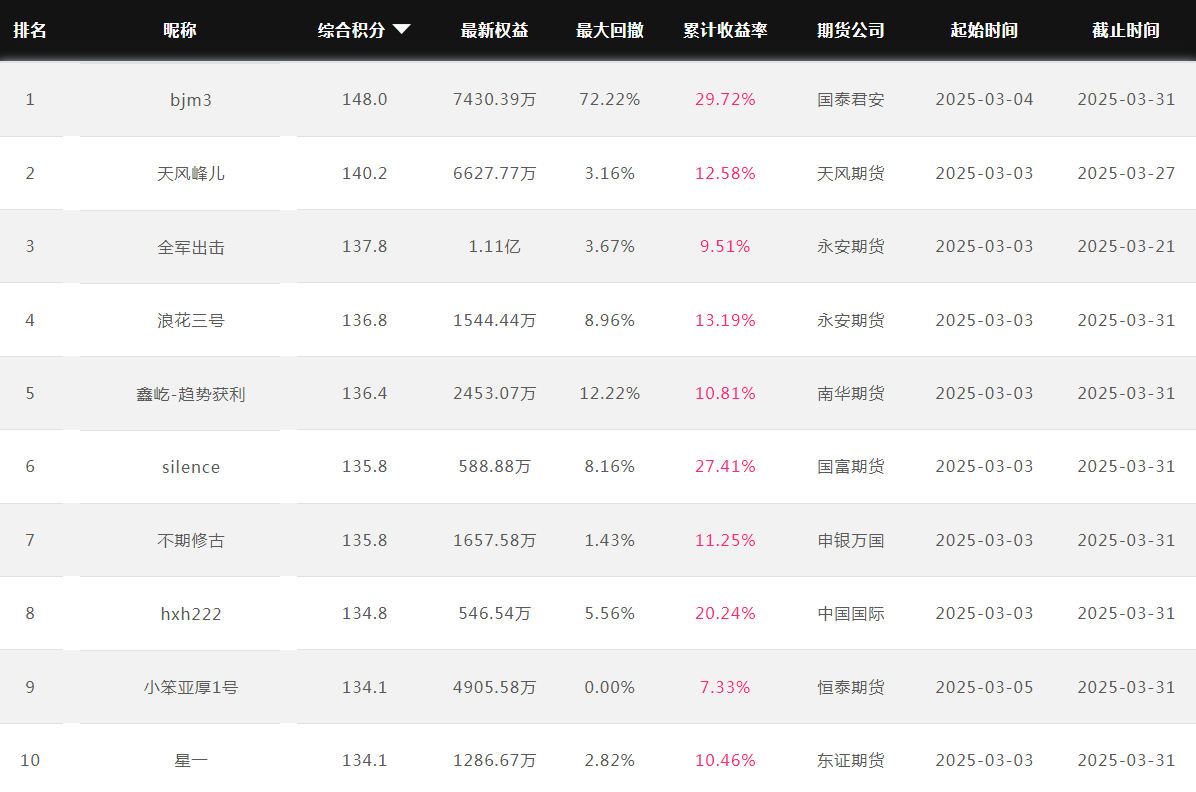The height and width of the screenshot is (792, 1196).
Task: Sort by 综合积分 descending arrow
Action: (401, 30)
